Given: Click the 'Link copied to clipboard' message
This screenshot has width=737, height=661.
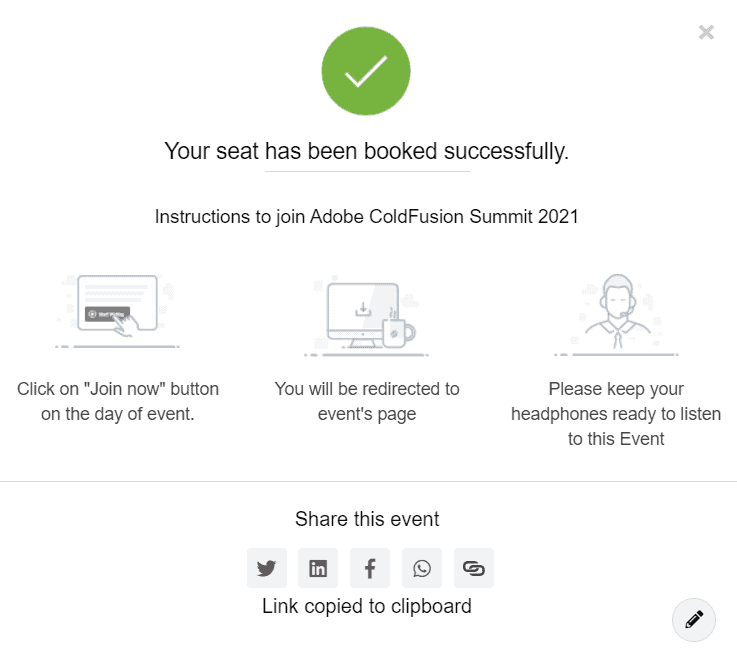Looking at the screenshot, I should click(367, 606).
